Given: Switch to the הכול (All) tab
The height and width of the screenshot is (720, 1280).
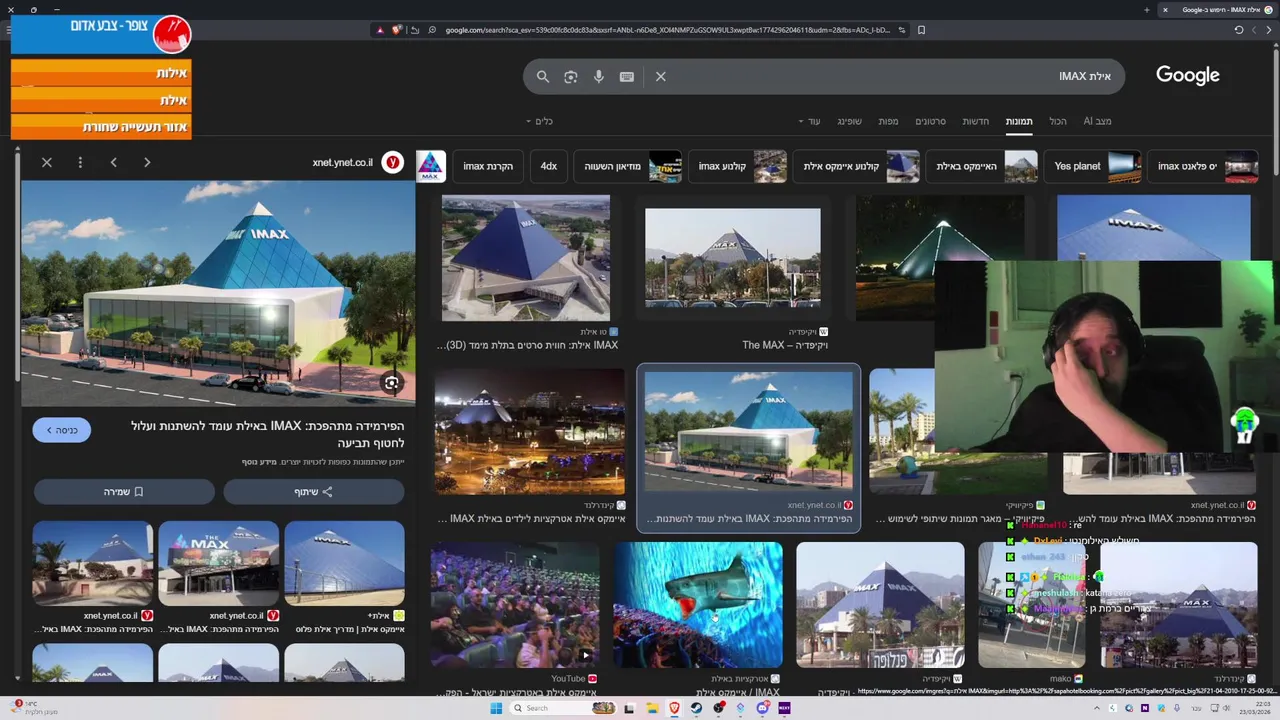Looking at the screenshot, I should tap(1058, 121).
